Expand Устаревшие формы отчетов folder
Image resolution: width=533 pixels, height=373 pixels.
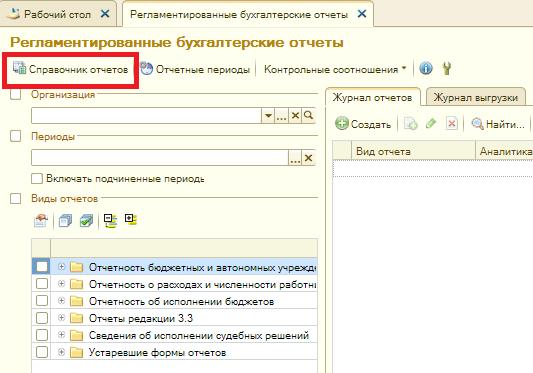(61, 352)
